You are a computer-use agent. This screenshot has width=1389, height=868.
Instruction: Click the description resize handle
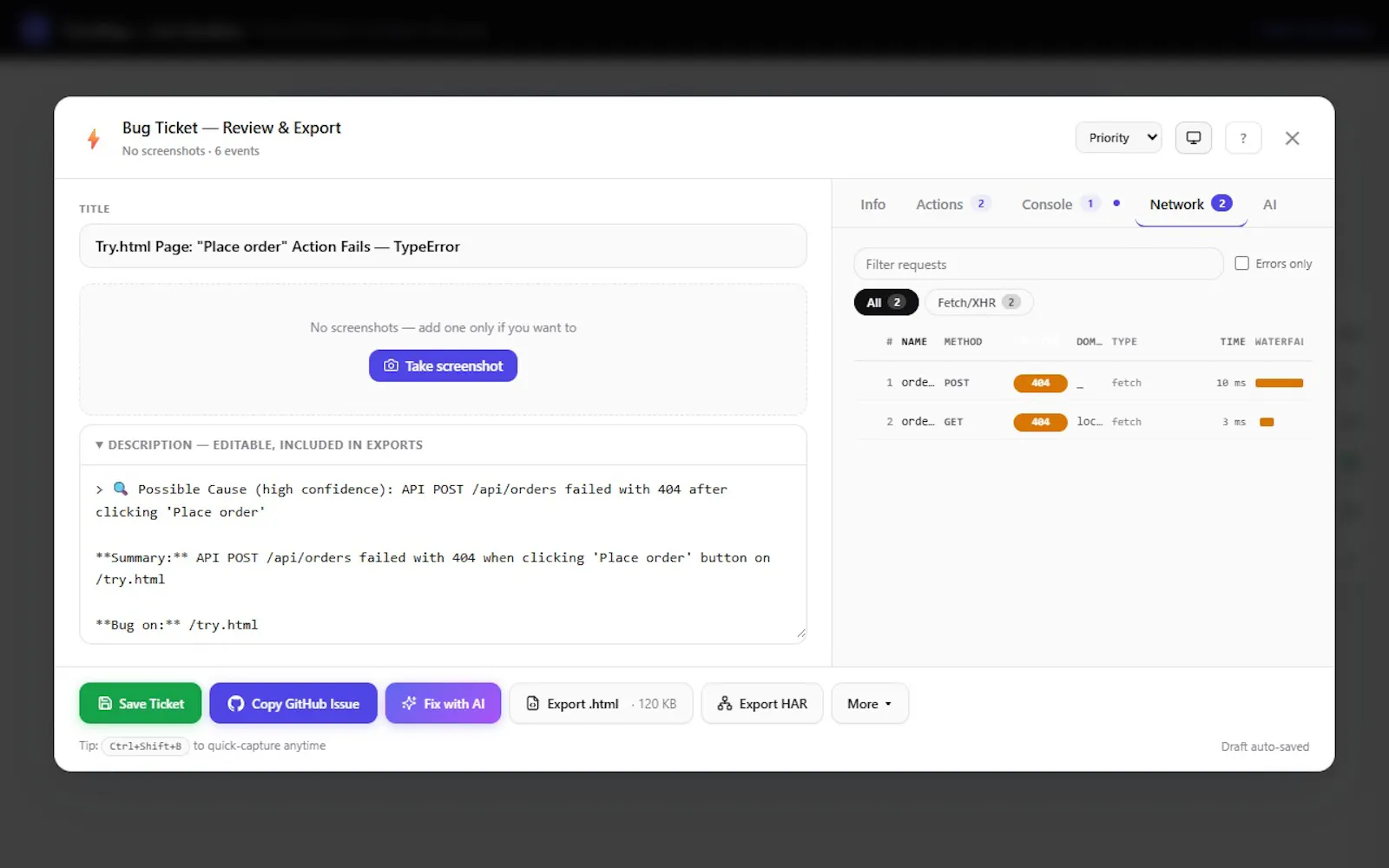(800, 634)
